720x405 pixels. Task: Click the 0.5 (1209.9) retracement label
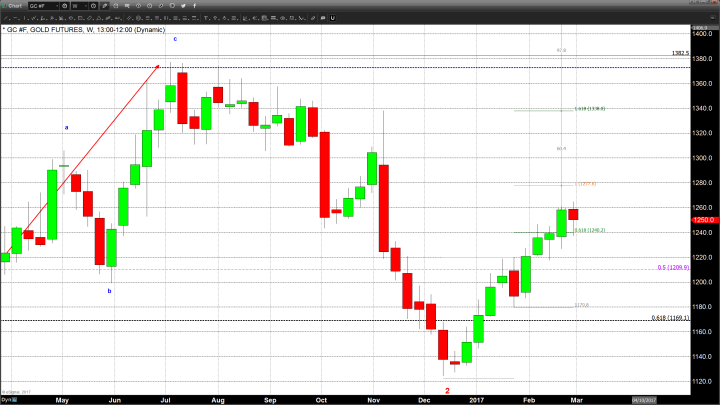(674, 267)
